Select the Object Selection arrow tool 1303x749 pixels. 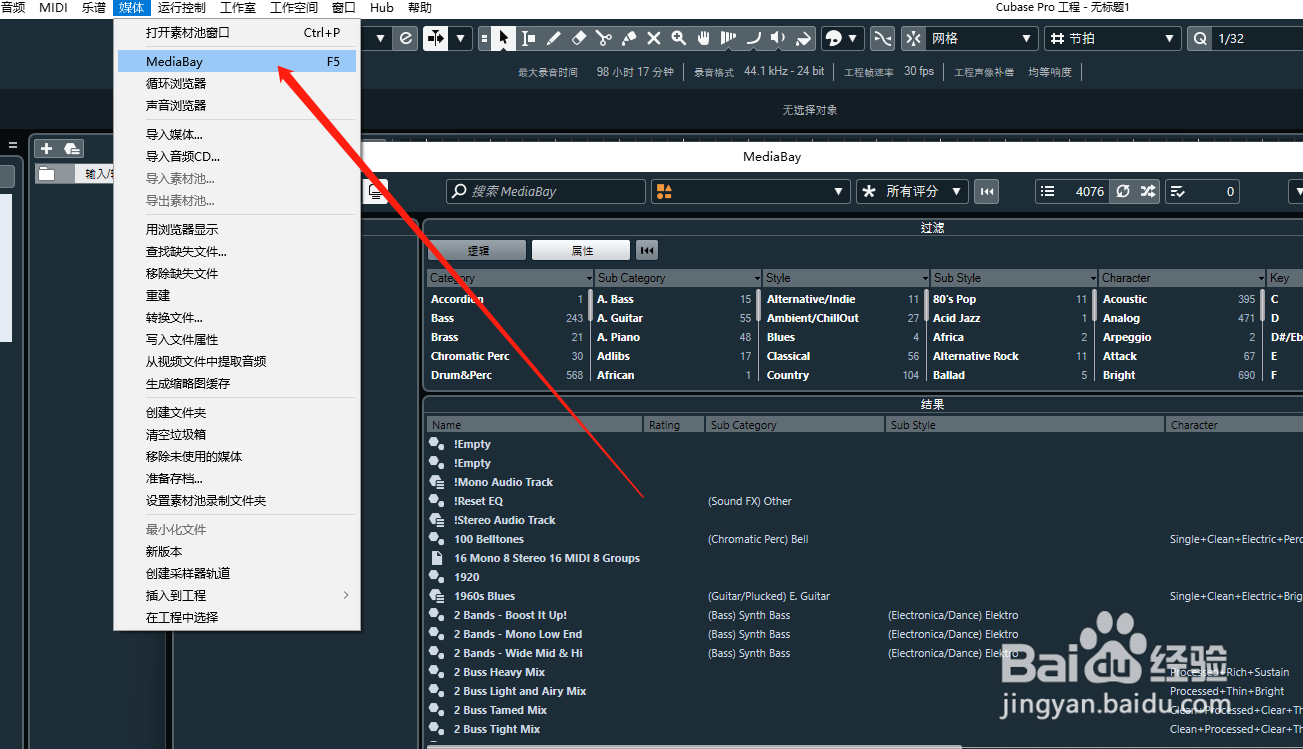pyautogui.click(x=504, y=39)
